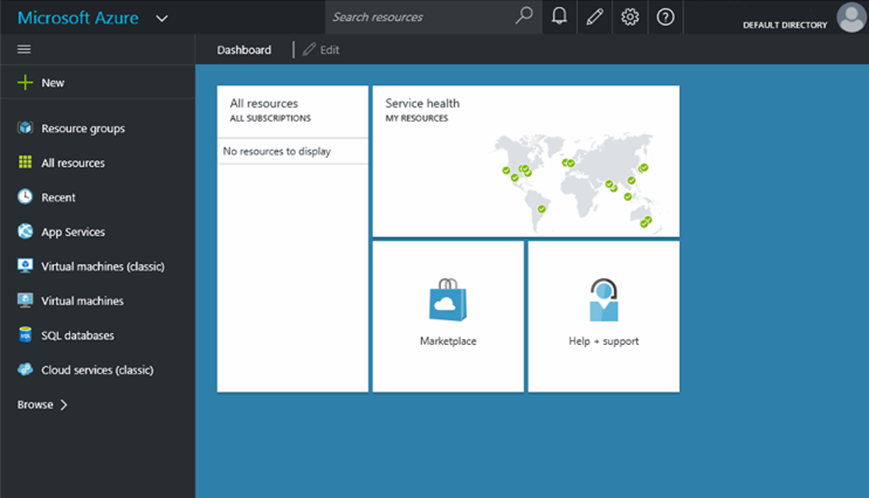This screenshot has height=498, width=869.
Task: Select the All resources grid icon
Action: point(25,162)
